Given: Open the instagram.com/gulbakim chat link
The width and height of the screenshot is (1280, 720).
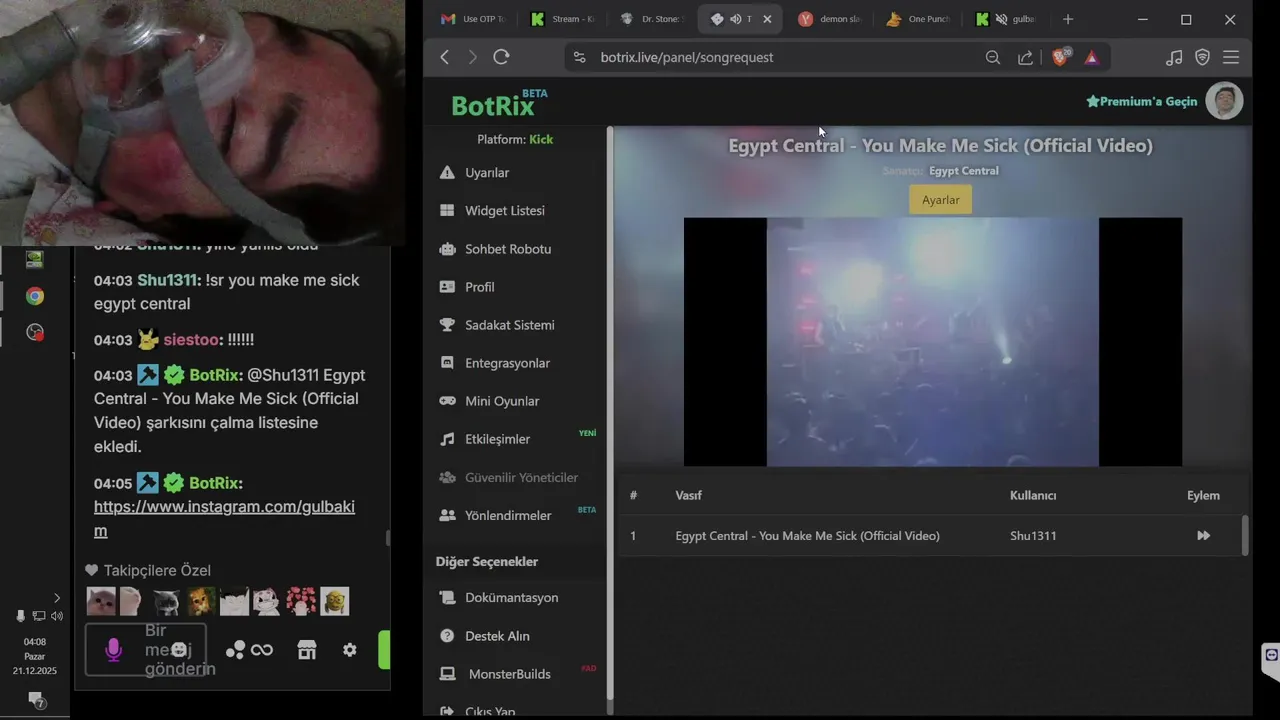Looking at the screenshot, I should [x=224, y=519].
